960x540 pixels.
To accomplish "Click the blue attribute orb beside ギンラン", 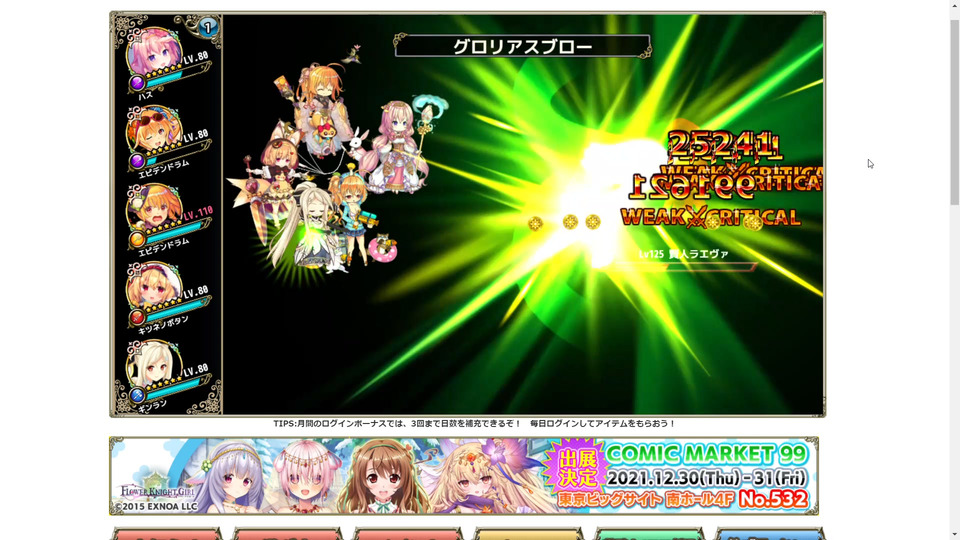I will pos(137,396).
